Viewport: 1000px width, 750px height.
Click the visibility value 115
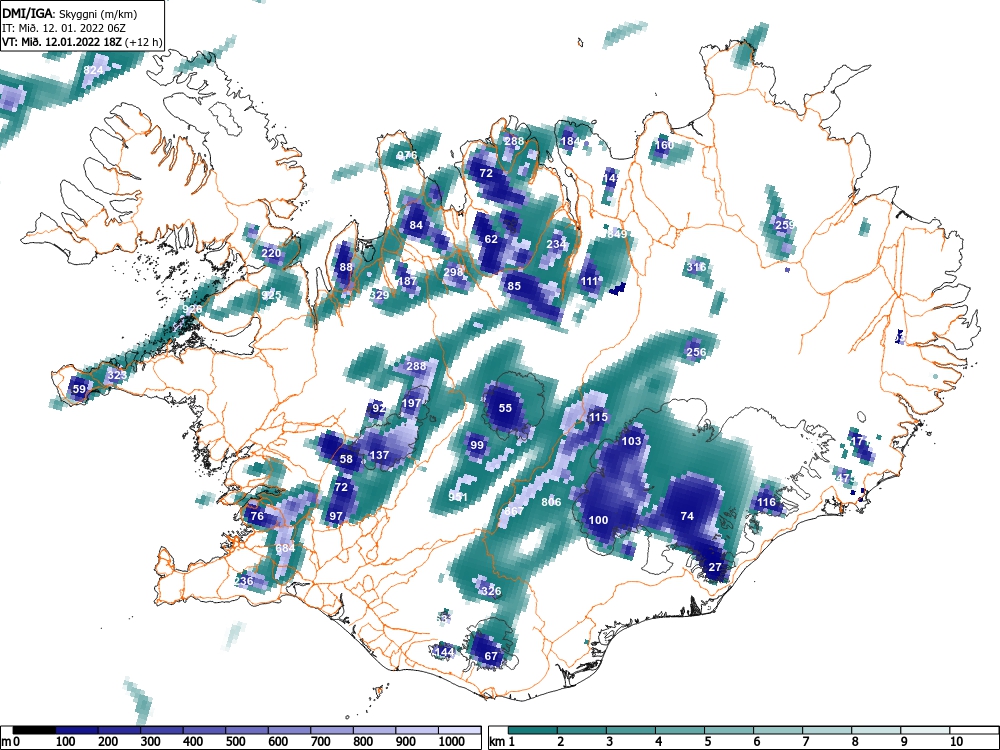tap(598, 417)
